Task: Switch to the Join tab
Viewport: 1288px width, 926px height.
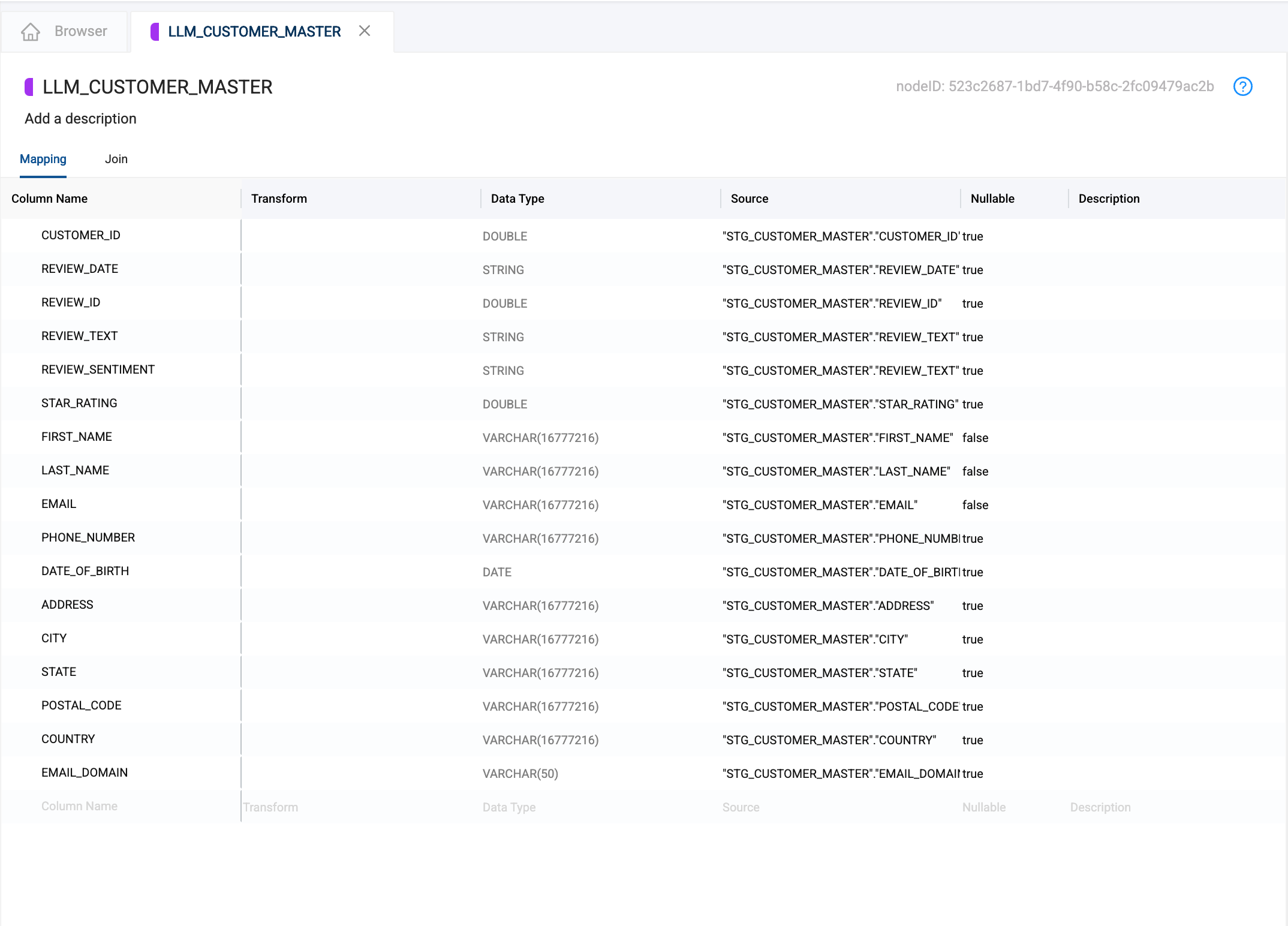Action: click(x=116, y=159)
